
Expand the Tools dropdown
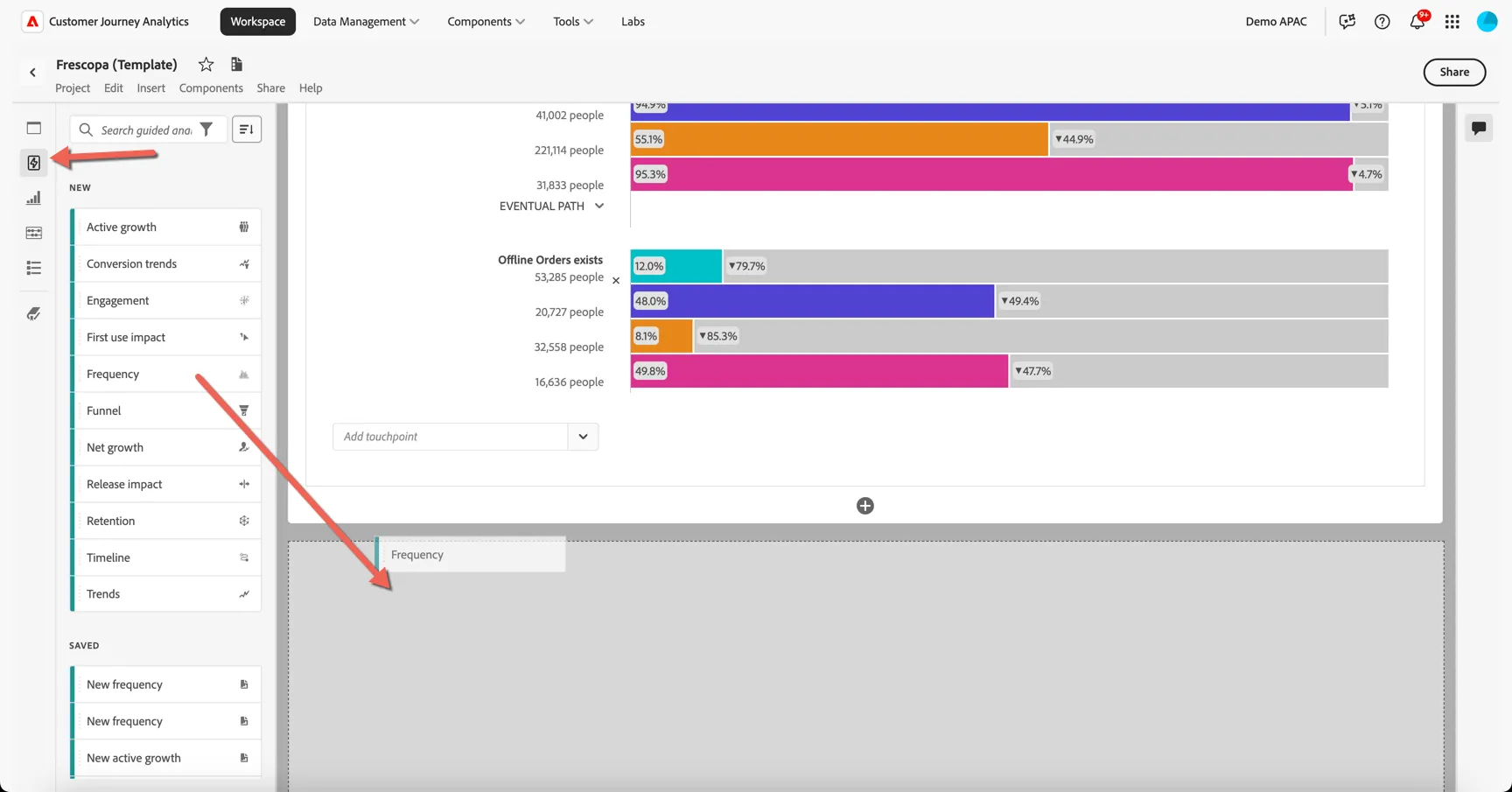(x=573, y=22)
